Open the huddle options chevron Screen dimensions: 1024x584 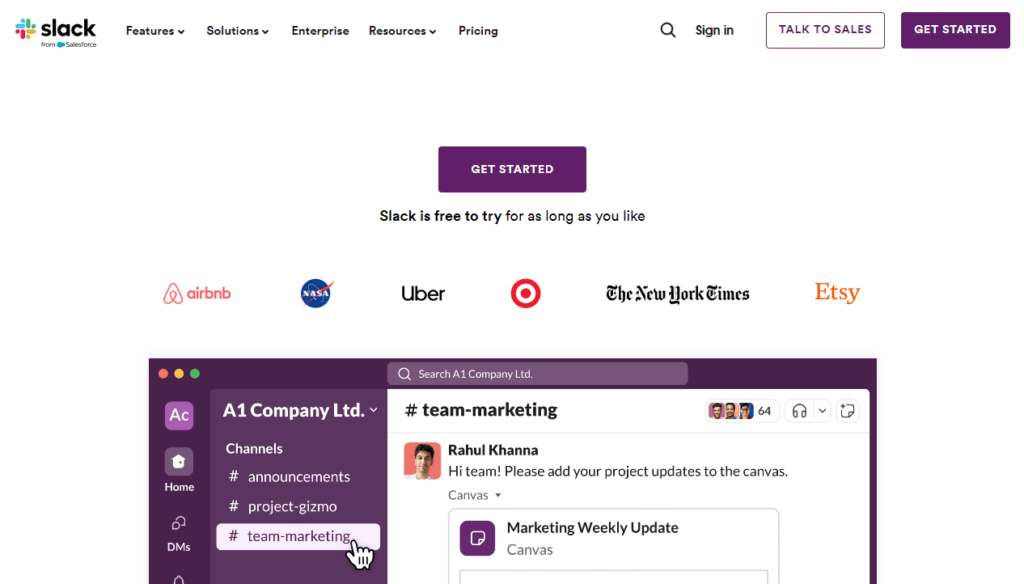click(822, 410)
